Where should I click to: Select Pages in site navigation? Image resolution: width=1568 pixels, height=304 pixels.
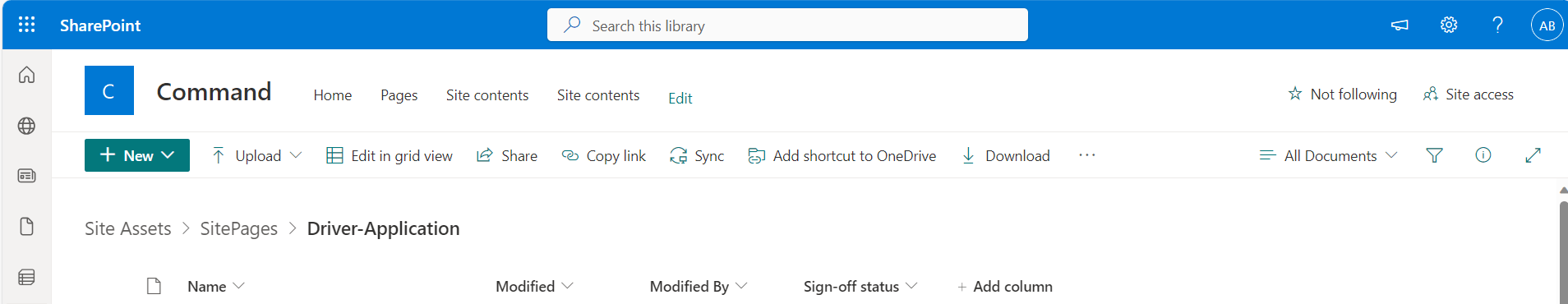click(x=399, y=95)
